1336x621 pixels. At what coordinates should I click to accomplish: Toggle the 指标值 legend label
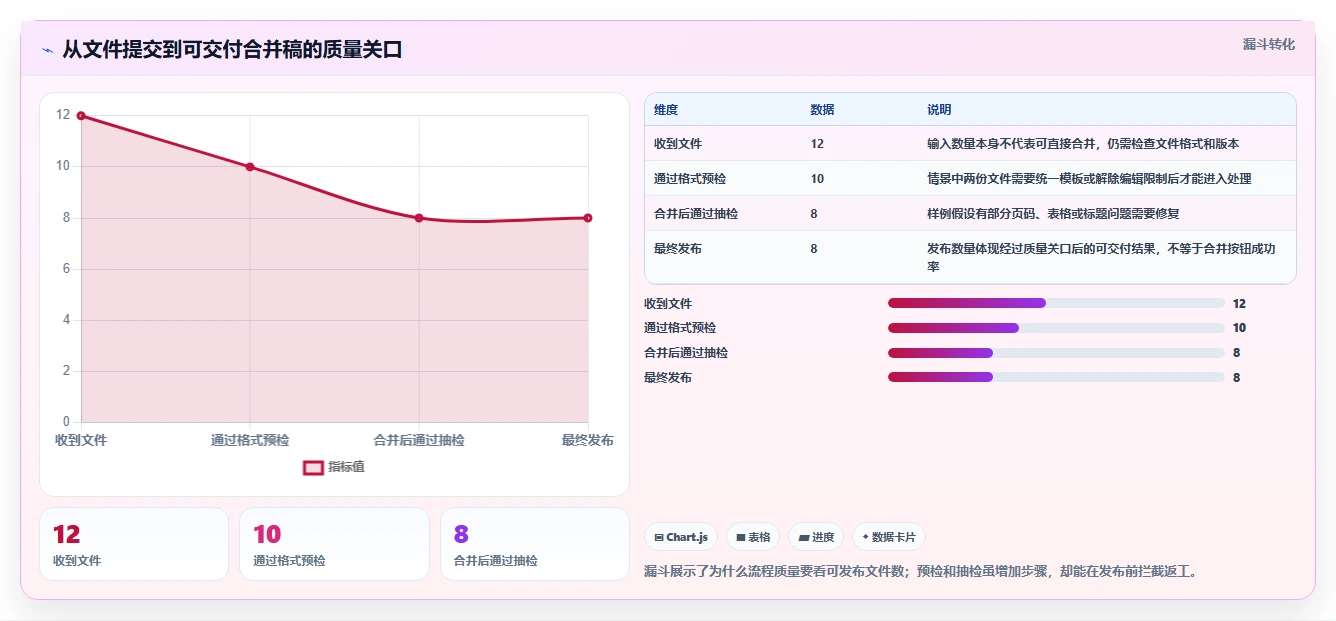coord(346,467)
